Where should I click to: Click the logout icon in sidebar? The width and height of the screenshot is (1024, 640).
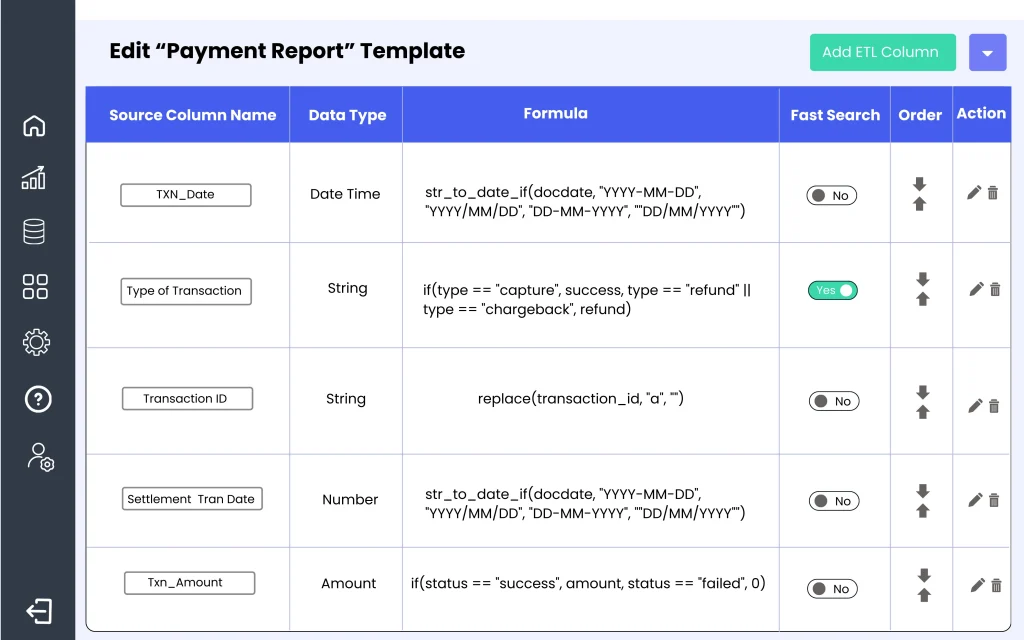tap(39, 612)
